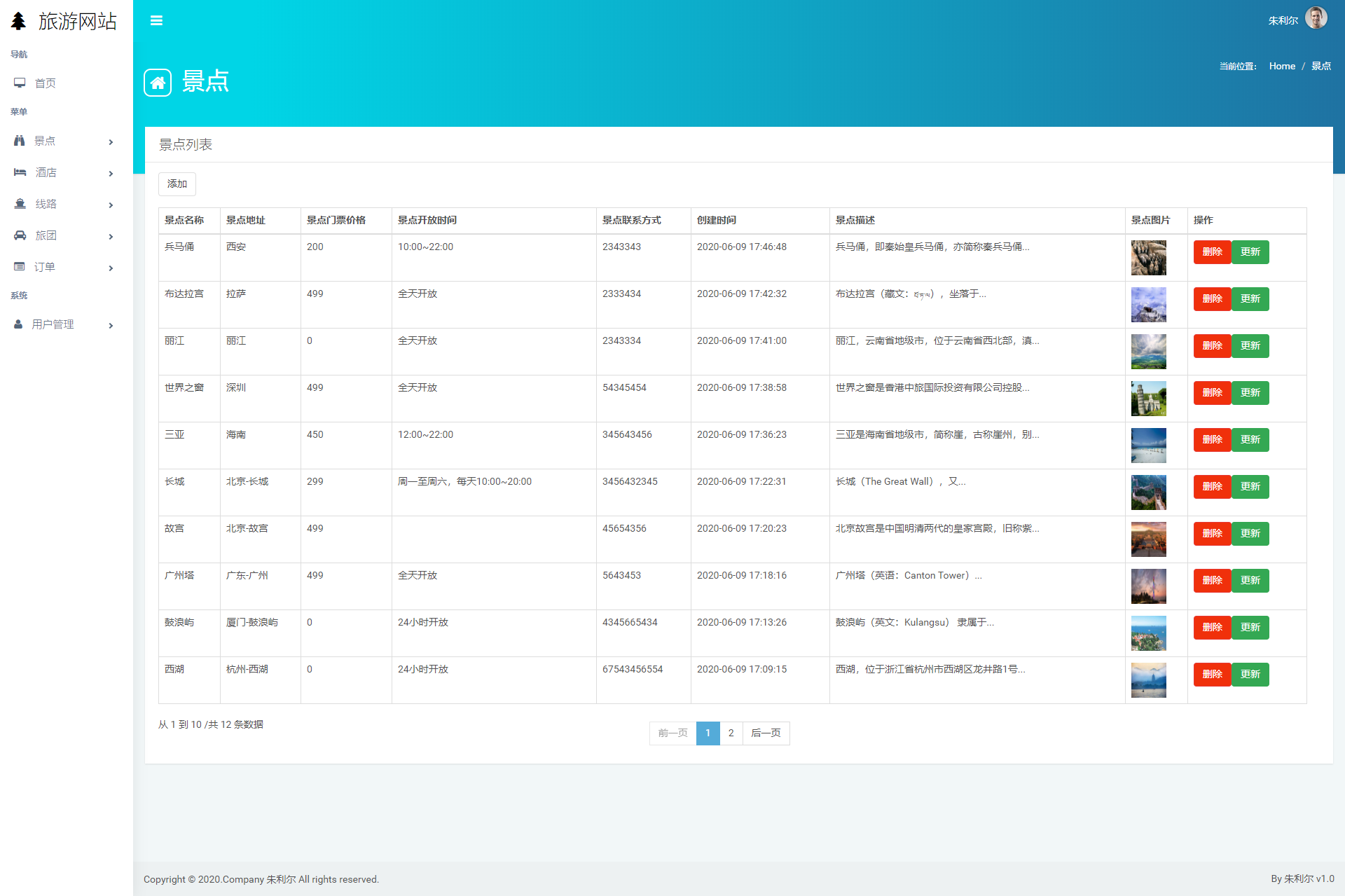Toggle the hamburger sidebar menu icon
Image resolution: width=1345 pixels, height=896 pixels.
pyautogui.click(x=156, y=20)
